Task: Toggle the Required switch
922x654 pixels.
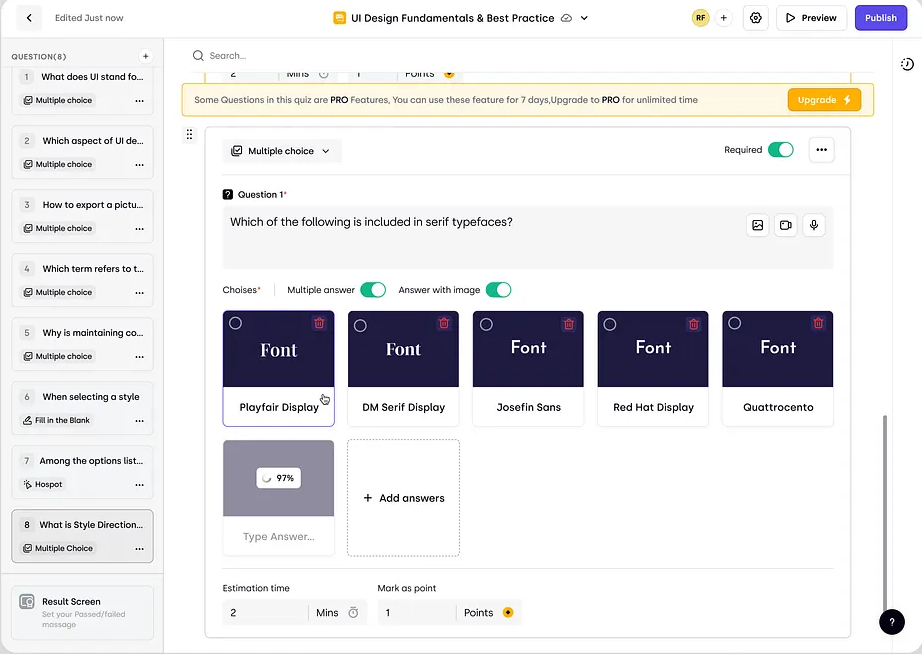Action: pyautogui.click(x=780, y=150)
